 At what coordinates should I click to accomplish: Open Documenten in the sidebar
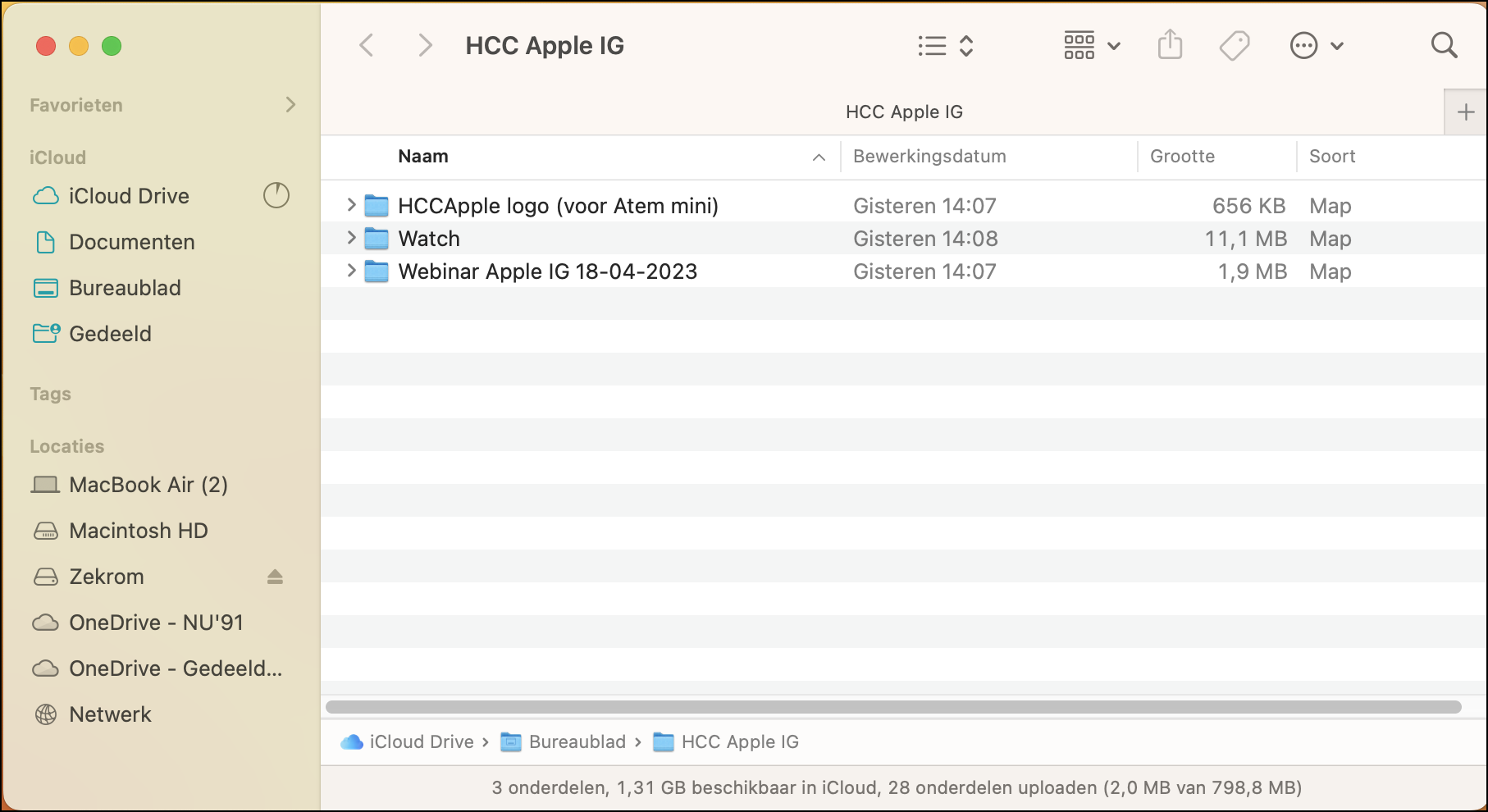click(132, 242)
